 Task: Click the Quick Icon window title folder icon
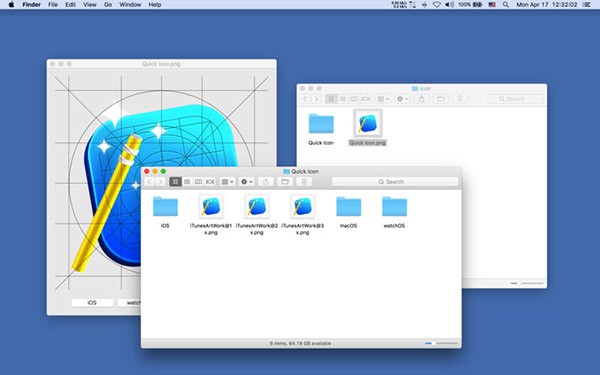(x=286, y=171)
